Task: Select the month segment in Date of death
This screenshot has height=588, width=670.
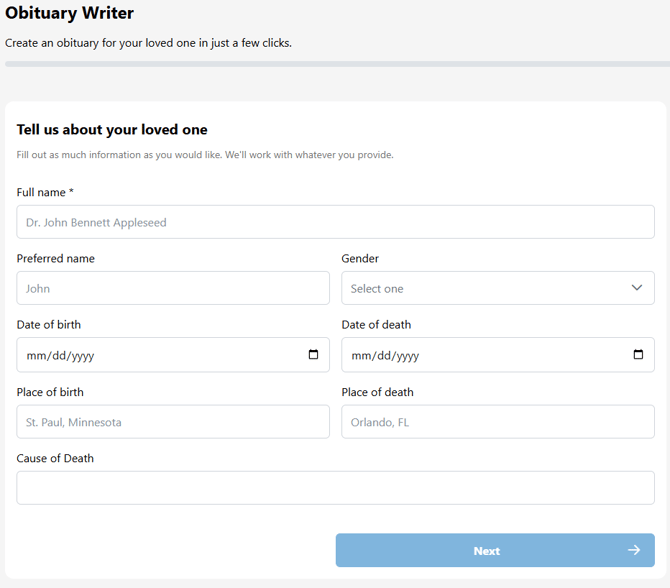Action: tap(361, 356)
